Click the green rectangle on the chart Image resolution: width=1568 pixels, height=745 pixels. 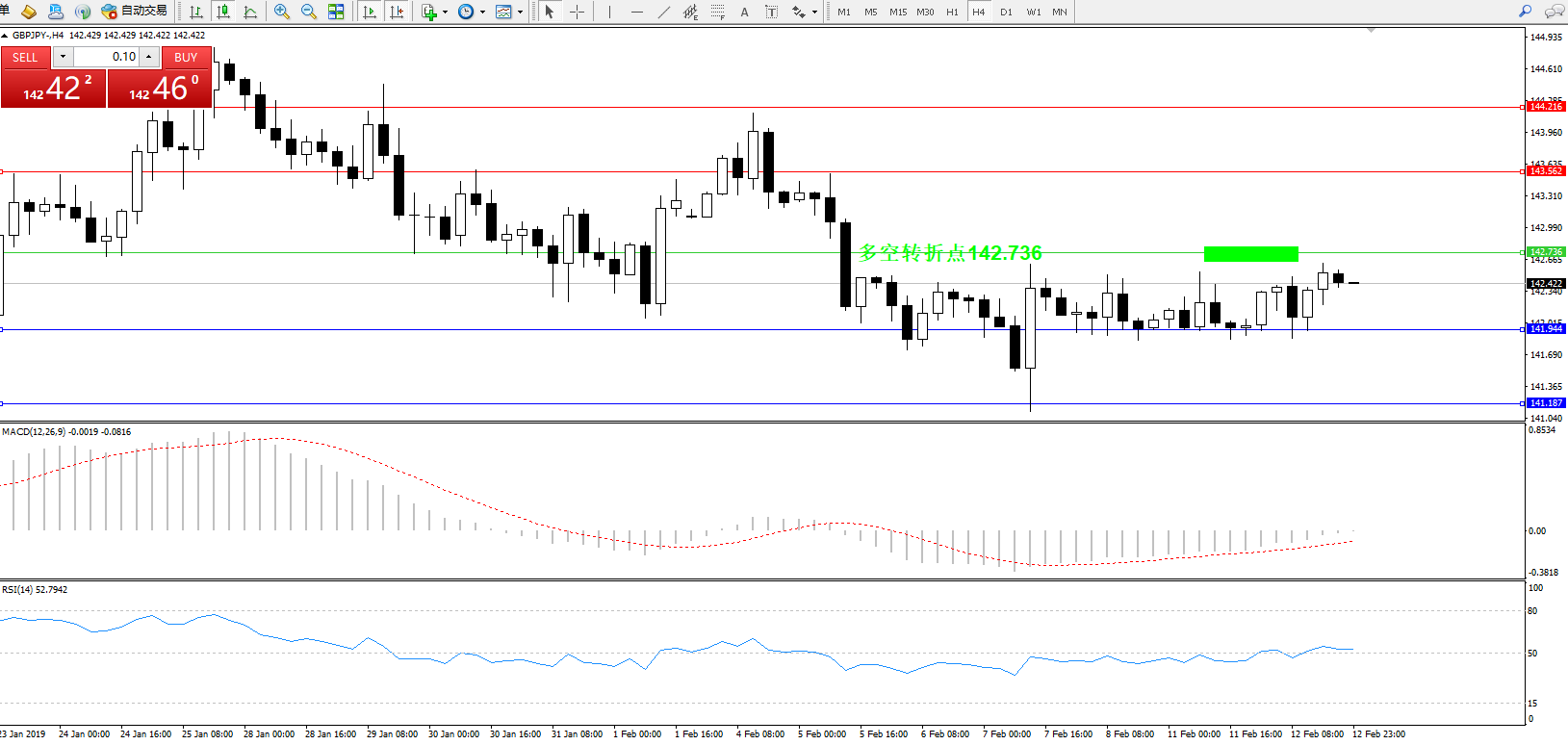1250,254
